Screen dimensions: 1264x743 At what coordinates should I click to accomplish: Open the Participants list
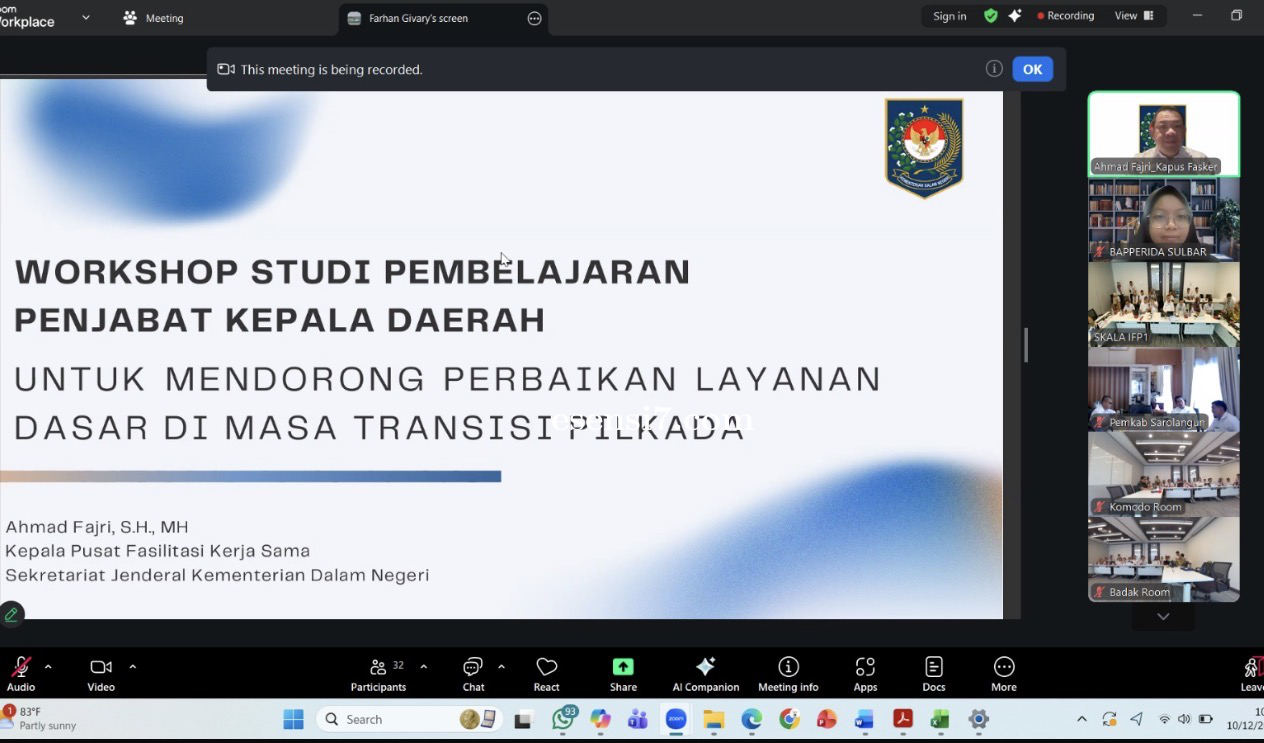coord(379,672)
